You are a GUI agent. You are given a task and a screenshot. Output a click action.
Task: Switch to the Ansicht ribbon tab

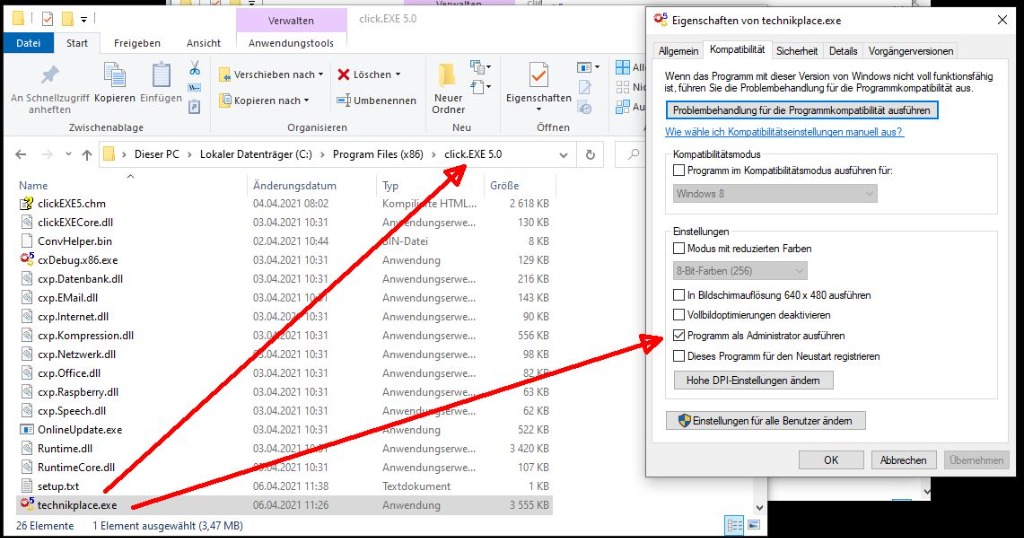tap(204, 43)
